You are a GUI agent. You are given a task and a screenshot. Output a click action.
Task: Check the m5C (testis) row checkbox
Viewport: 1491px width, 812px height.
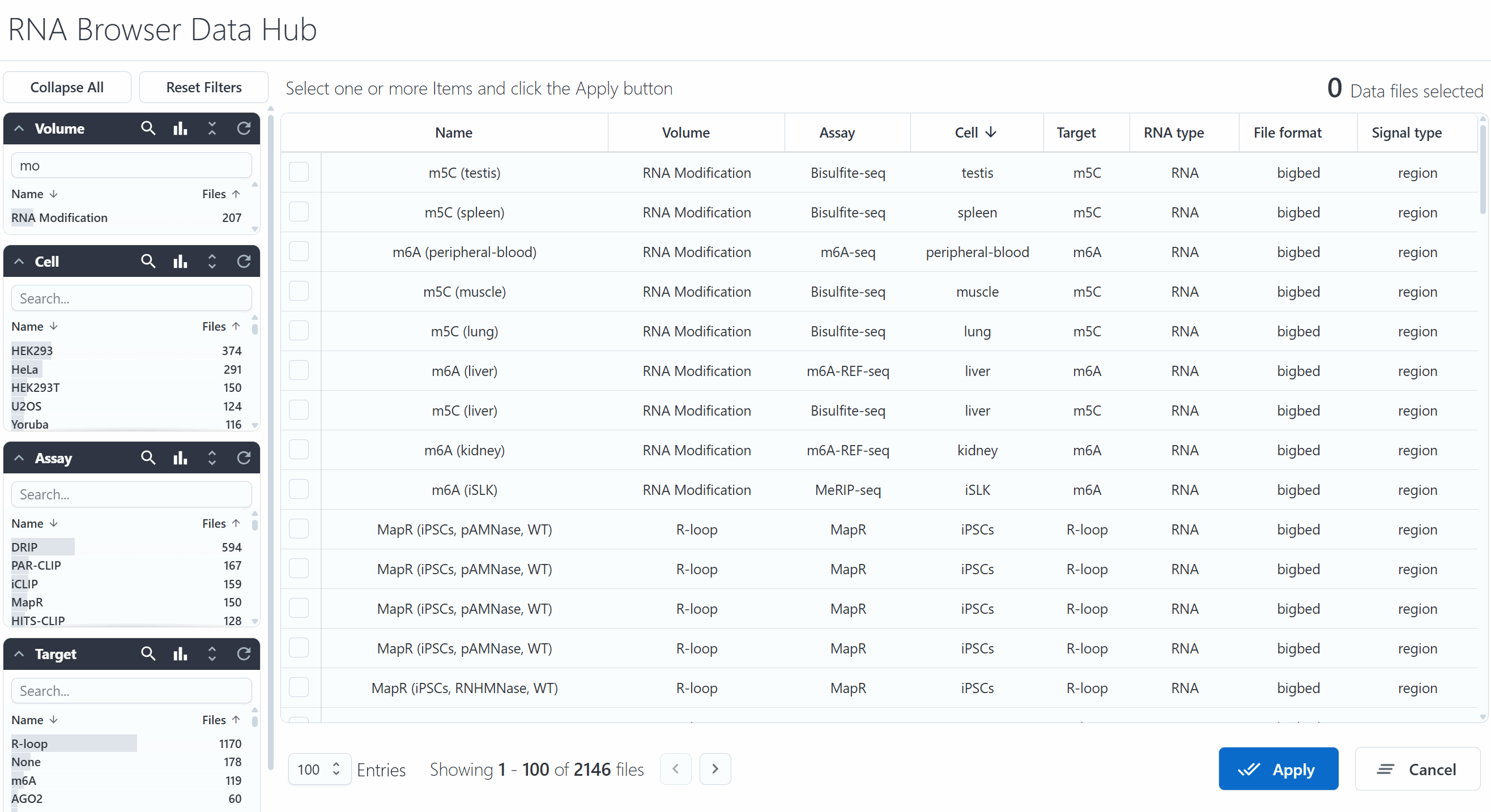(299, 173)
